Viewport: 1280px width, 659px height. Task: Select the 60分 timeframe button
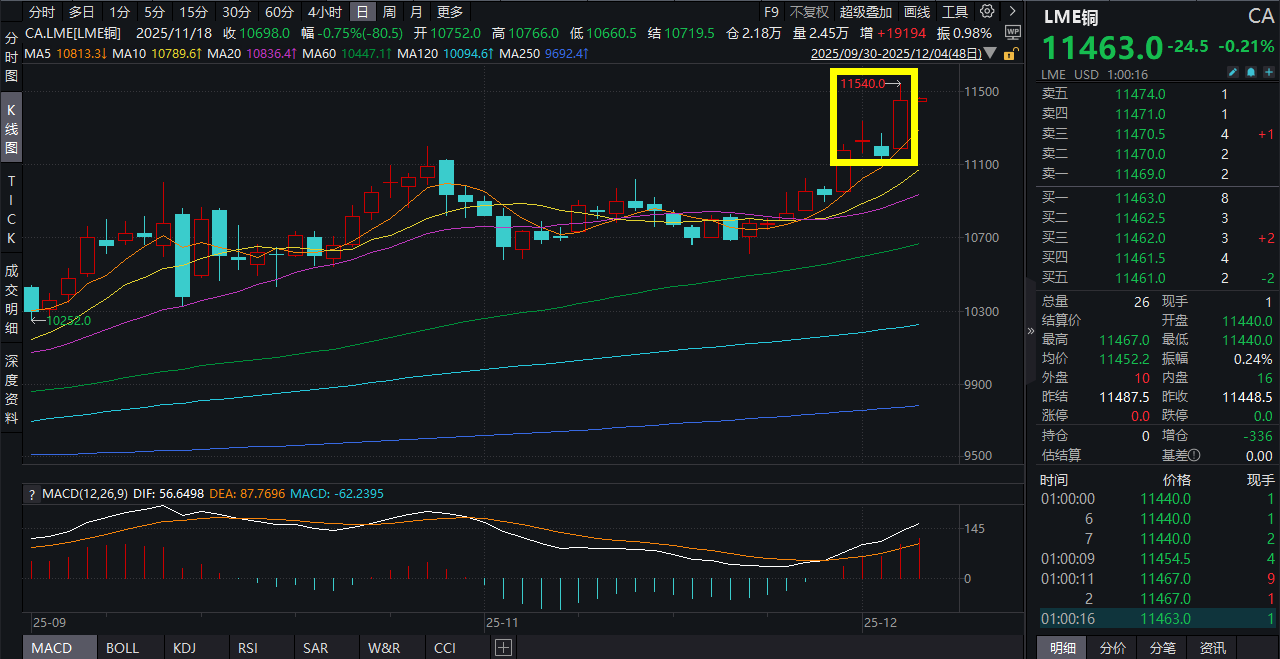[279, 12]
